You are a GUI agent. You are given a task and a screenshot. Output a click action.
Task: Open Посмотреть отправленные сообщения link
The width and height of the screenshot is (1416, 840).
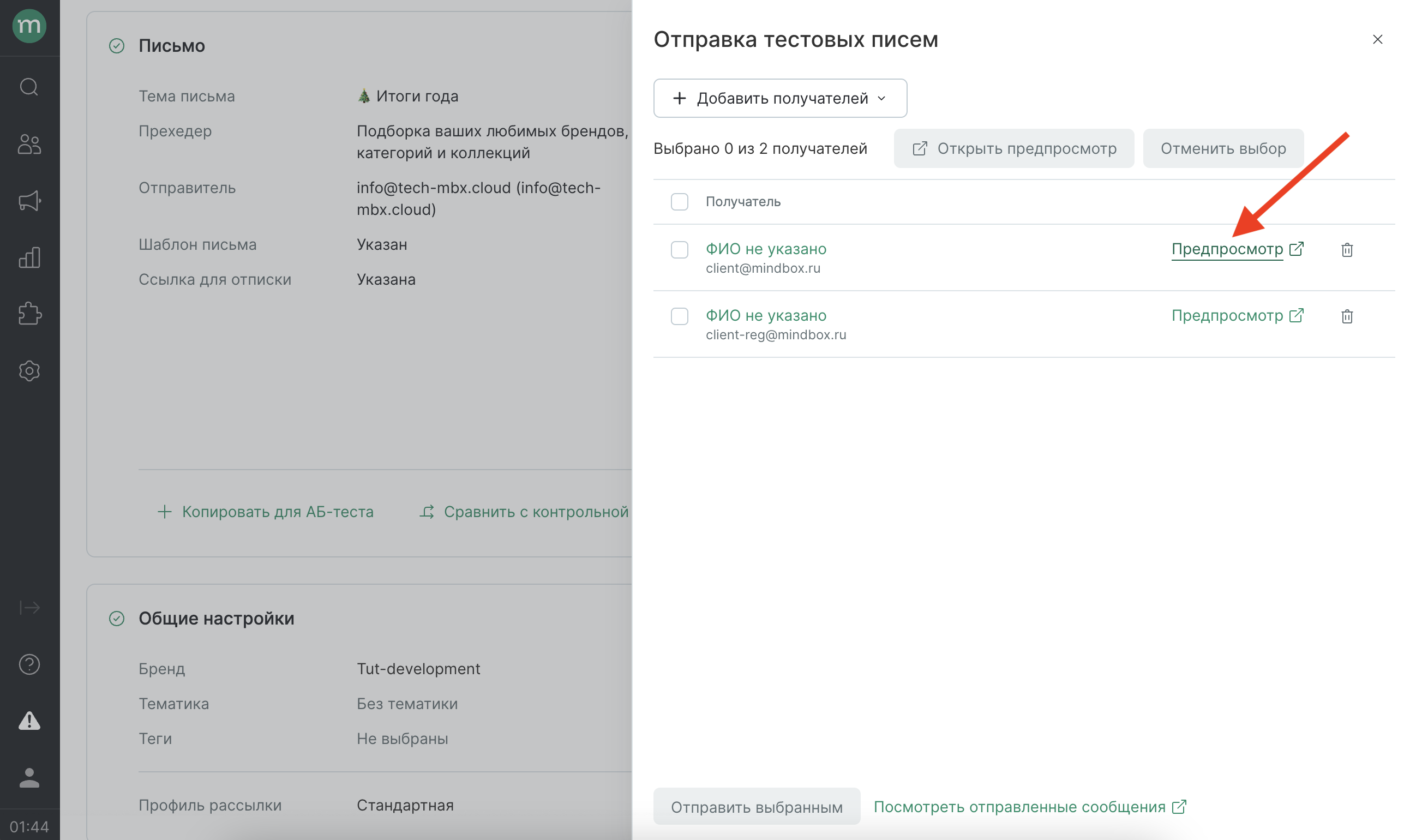tap(1030, 807)
